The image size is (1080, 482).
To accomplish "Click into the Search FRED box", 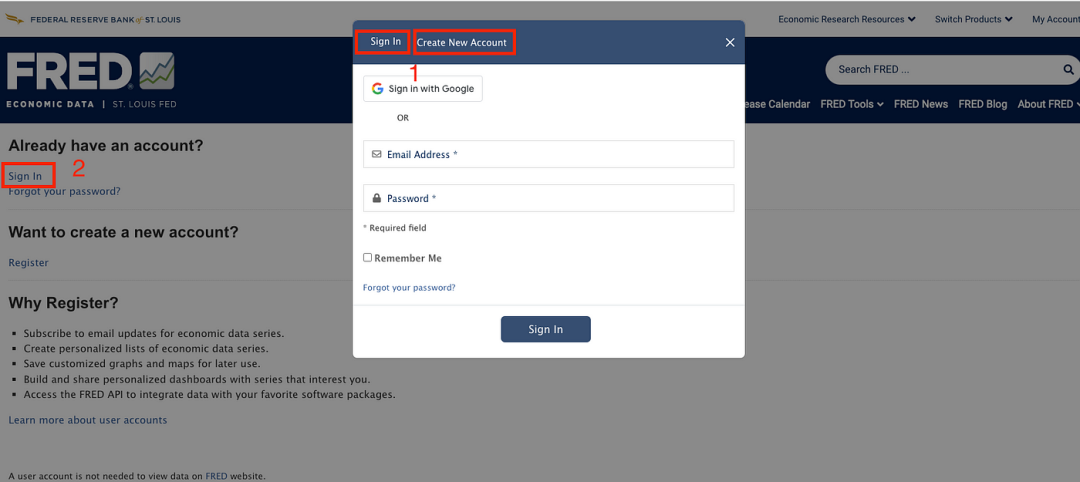I will coord(944,70).
